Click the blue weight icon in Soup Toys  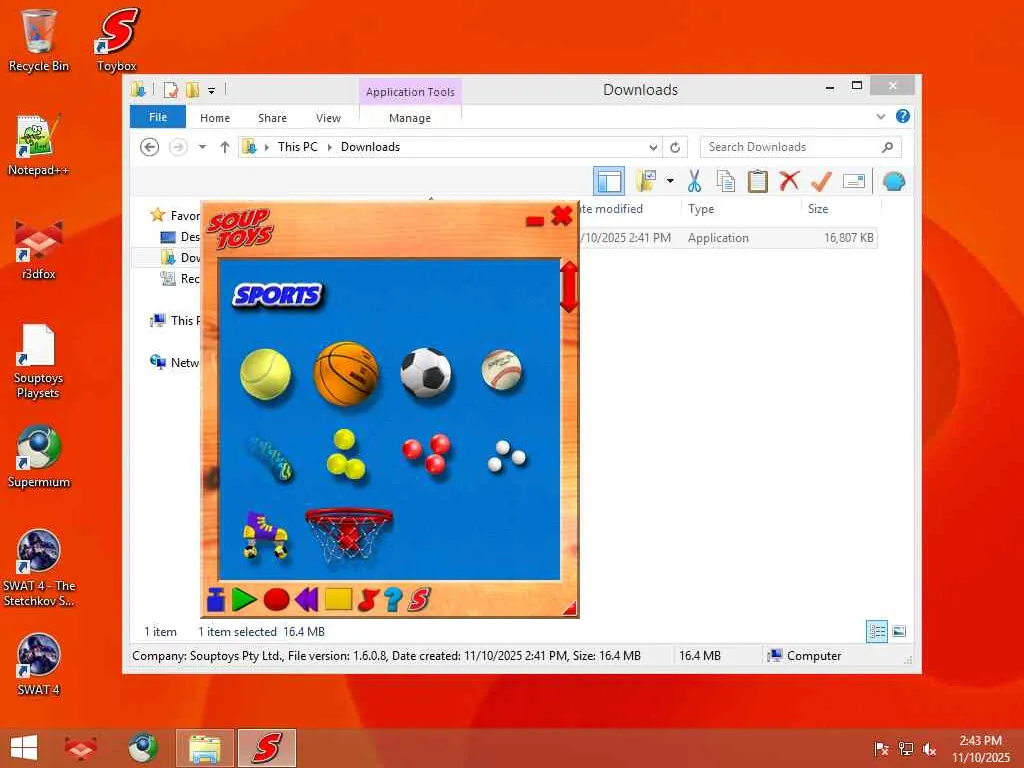point(216,600)
